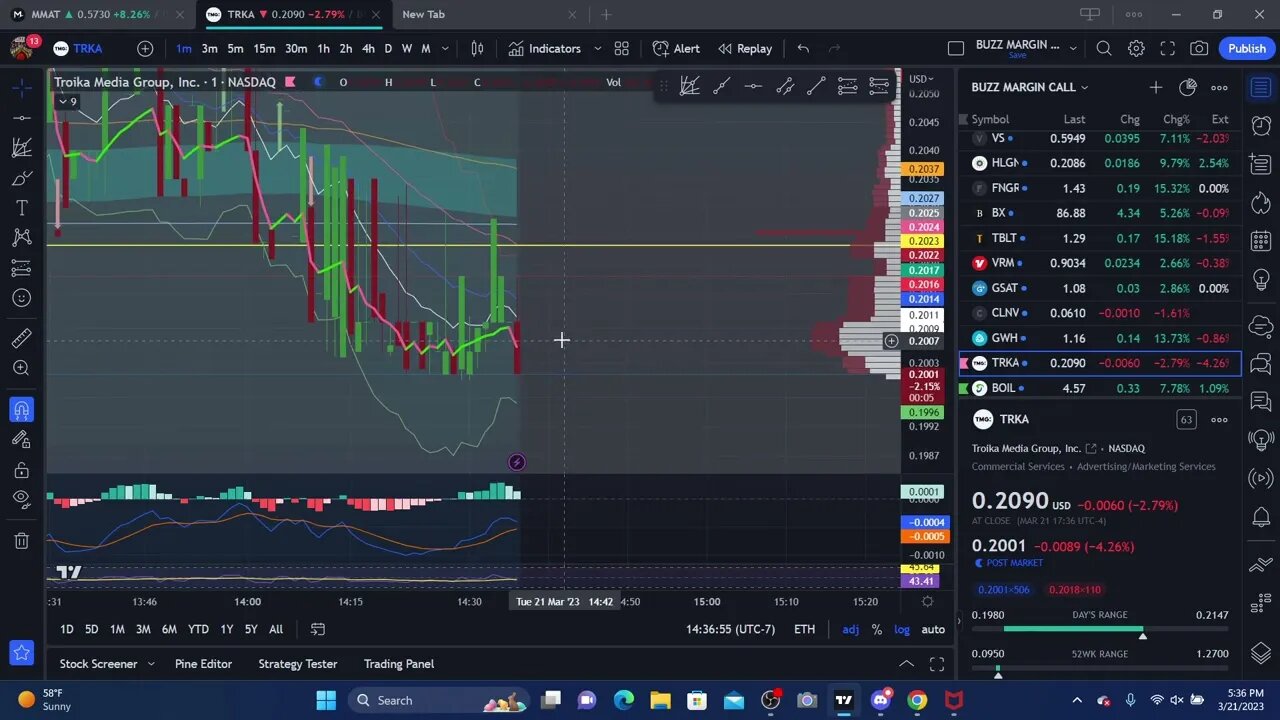Open chart settings gear

click(x=1136, y=48)
